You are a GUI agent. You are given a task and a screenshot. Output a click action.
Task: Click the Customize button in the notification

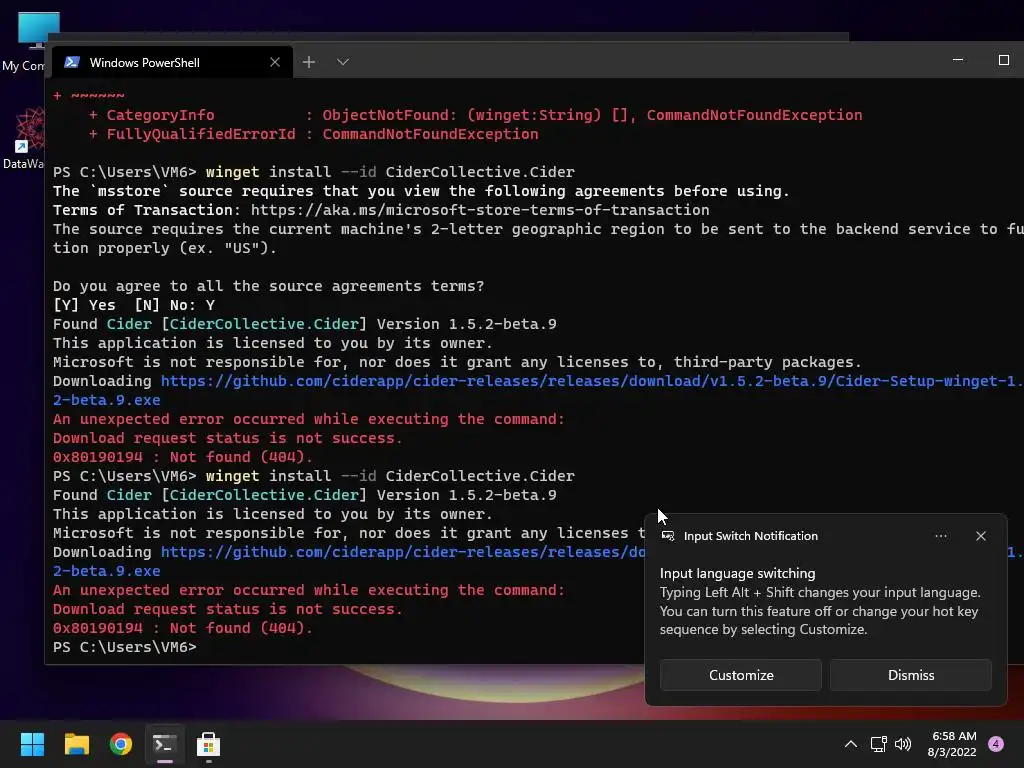point(741,675)
